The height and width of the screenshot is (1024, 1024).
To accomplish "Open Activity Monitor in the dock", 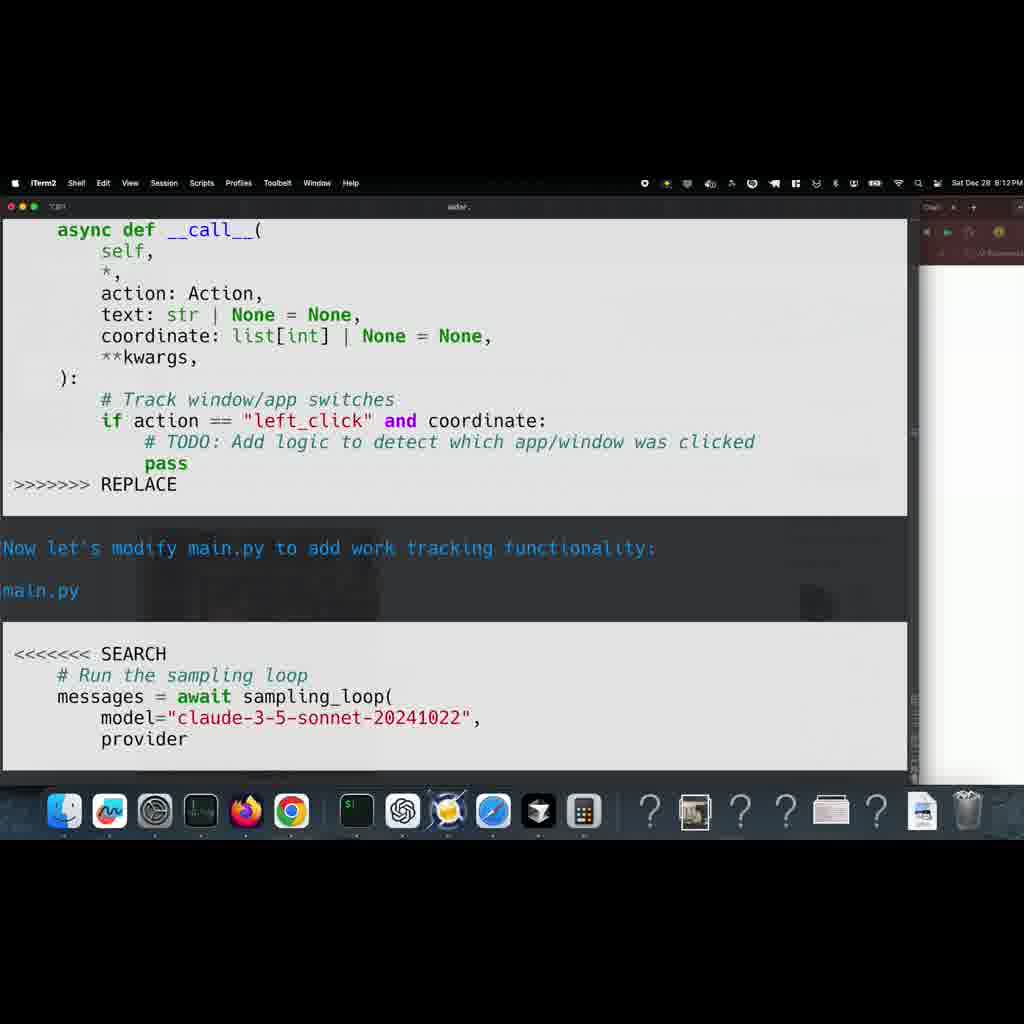I will tap(200, 811).
